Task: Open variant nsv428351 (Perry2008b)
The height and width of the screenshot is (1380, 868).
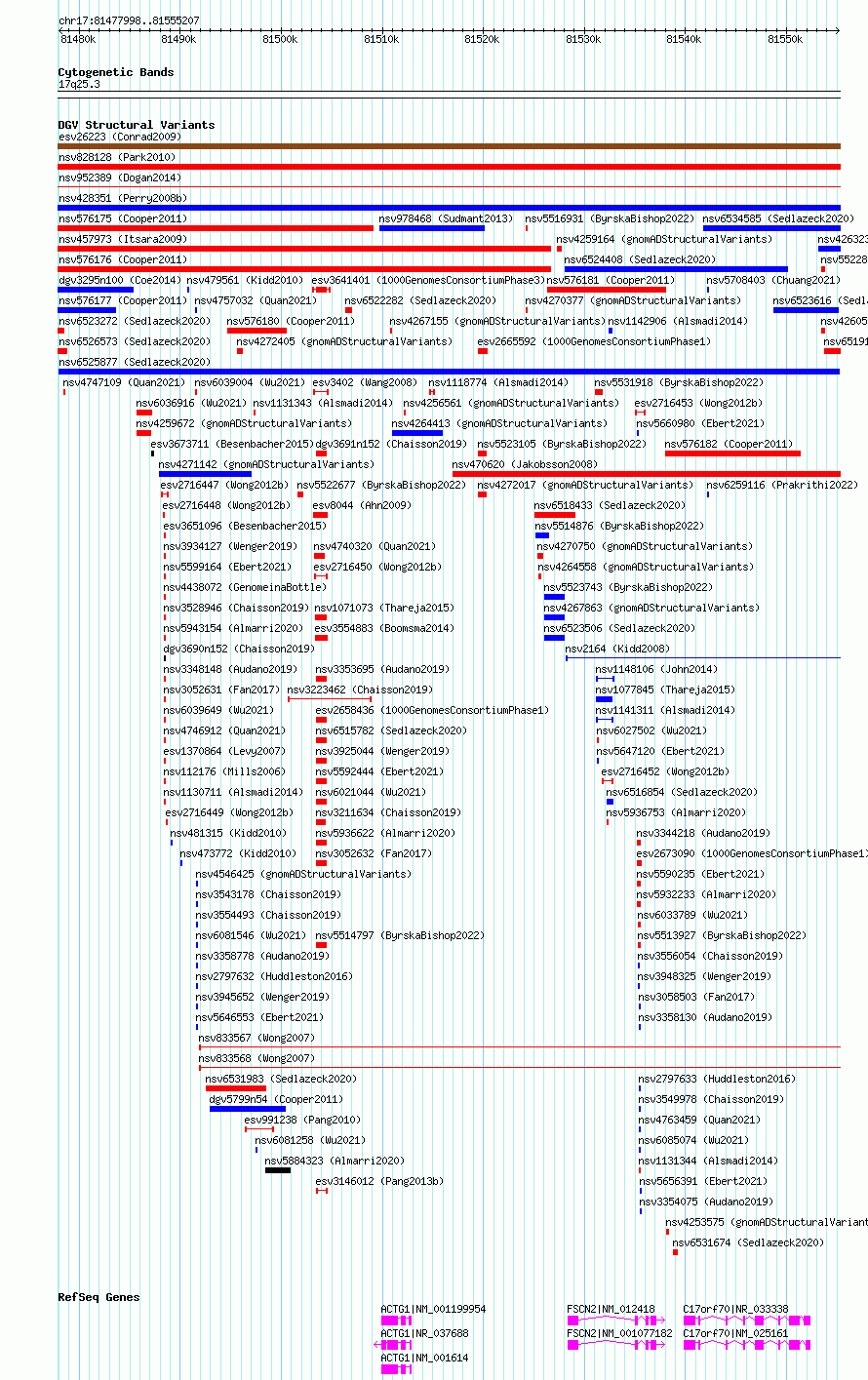Action: [x=123, y=198]
